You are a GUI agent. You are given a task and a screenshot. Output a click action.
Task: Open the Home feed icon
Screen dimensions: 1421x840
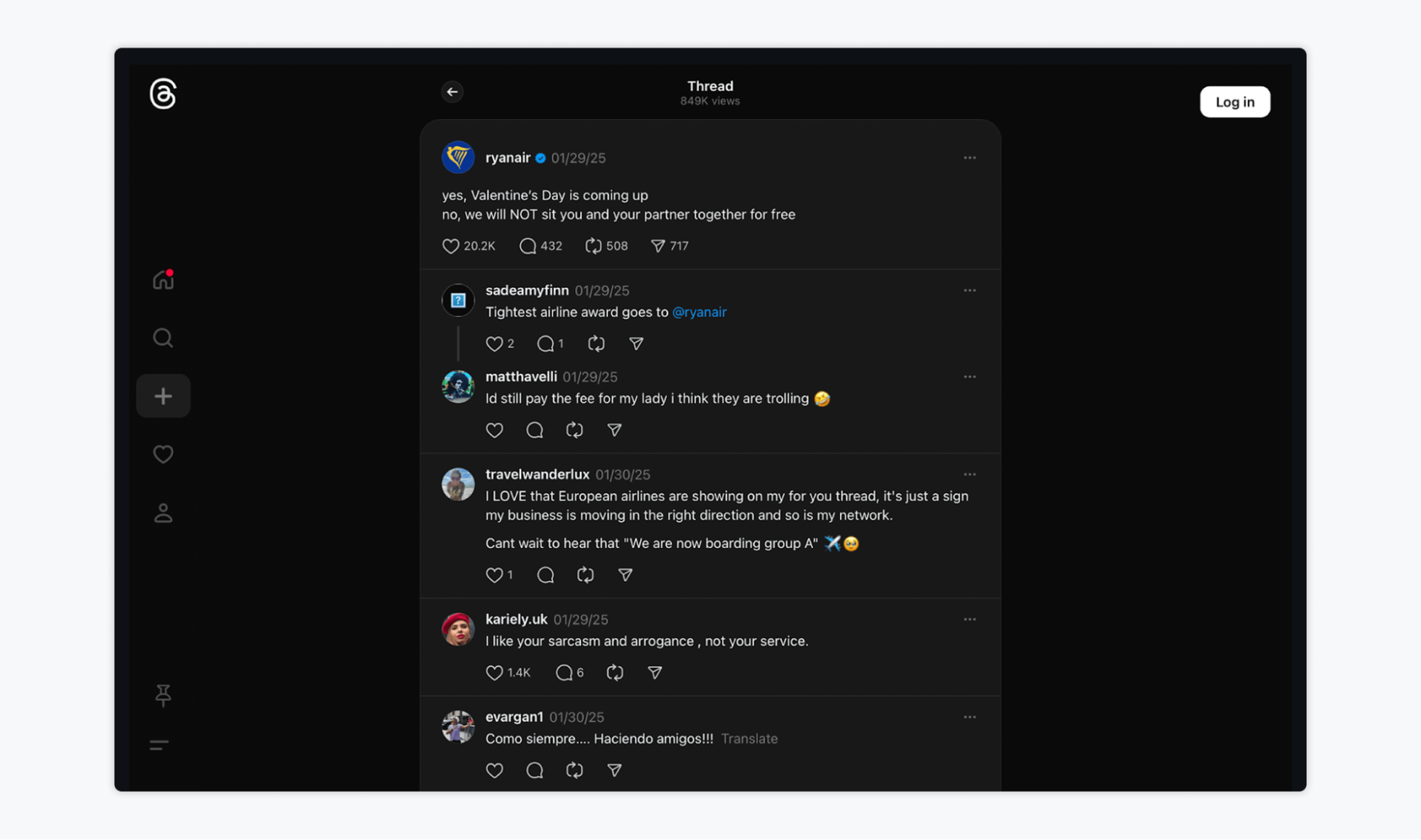[x=163, y=280]
